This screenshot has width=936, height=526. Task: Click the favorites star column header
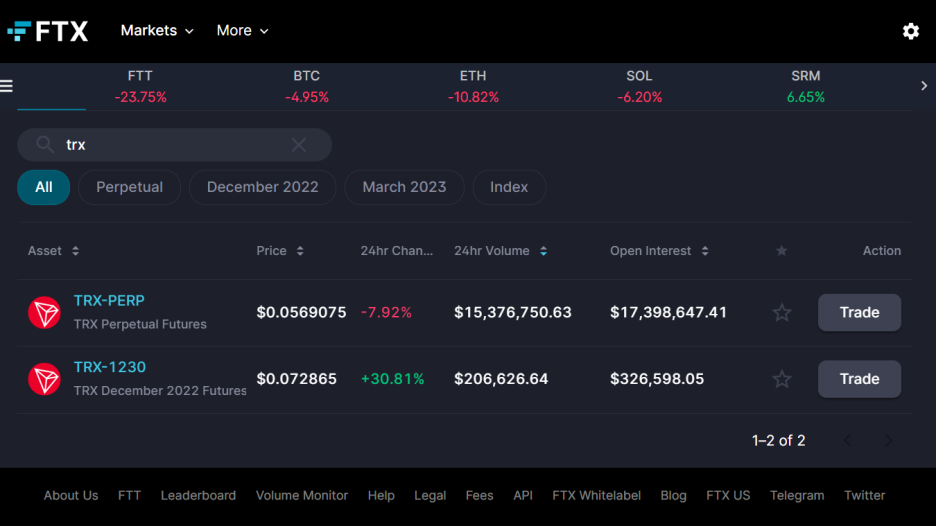781,251
